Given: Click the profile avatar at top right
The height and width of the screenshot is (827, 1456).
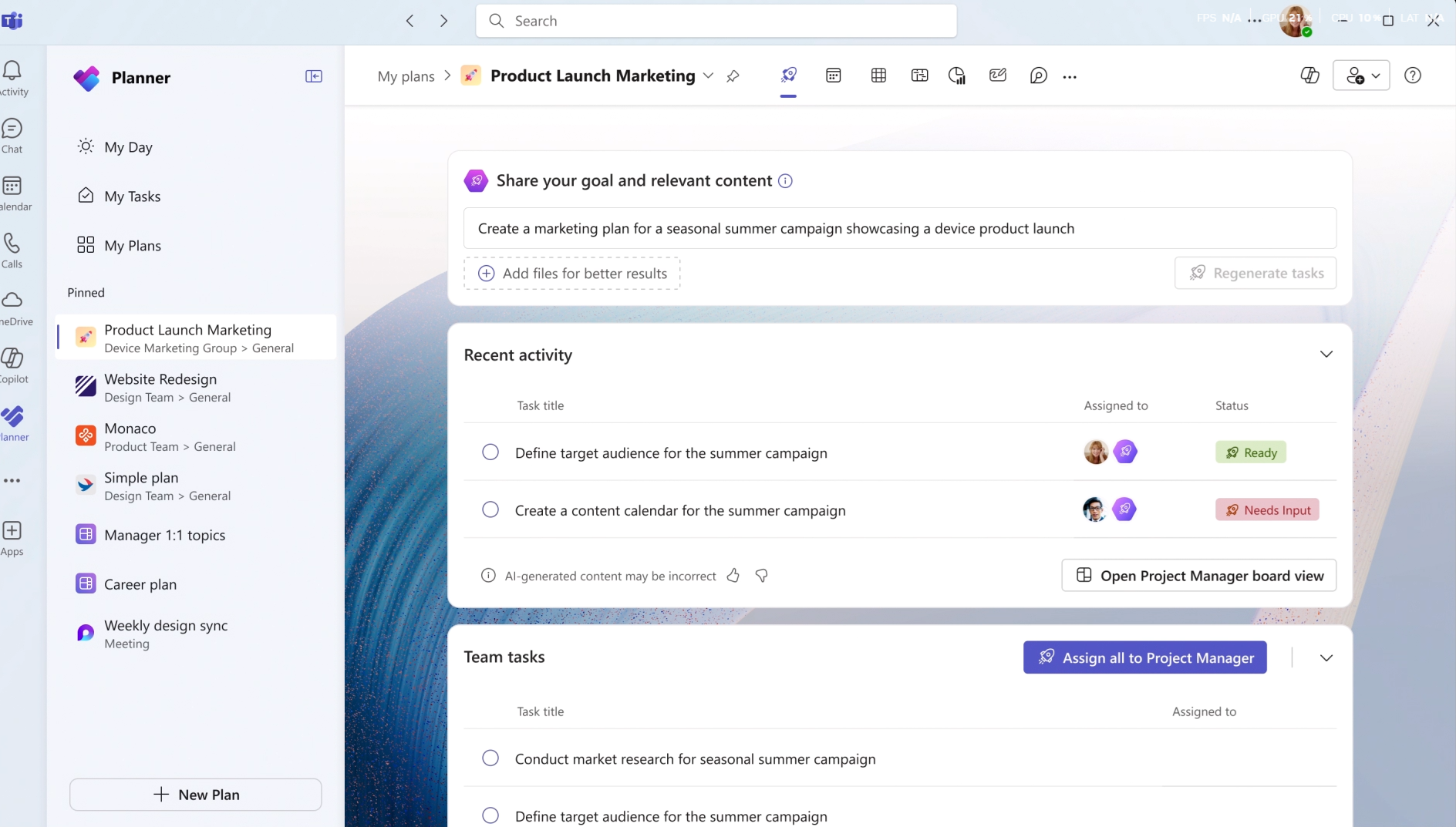Looking at the screenshot, I should tap(1296, 20).
